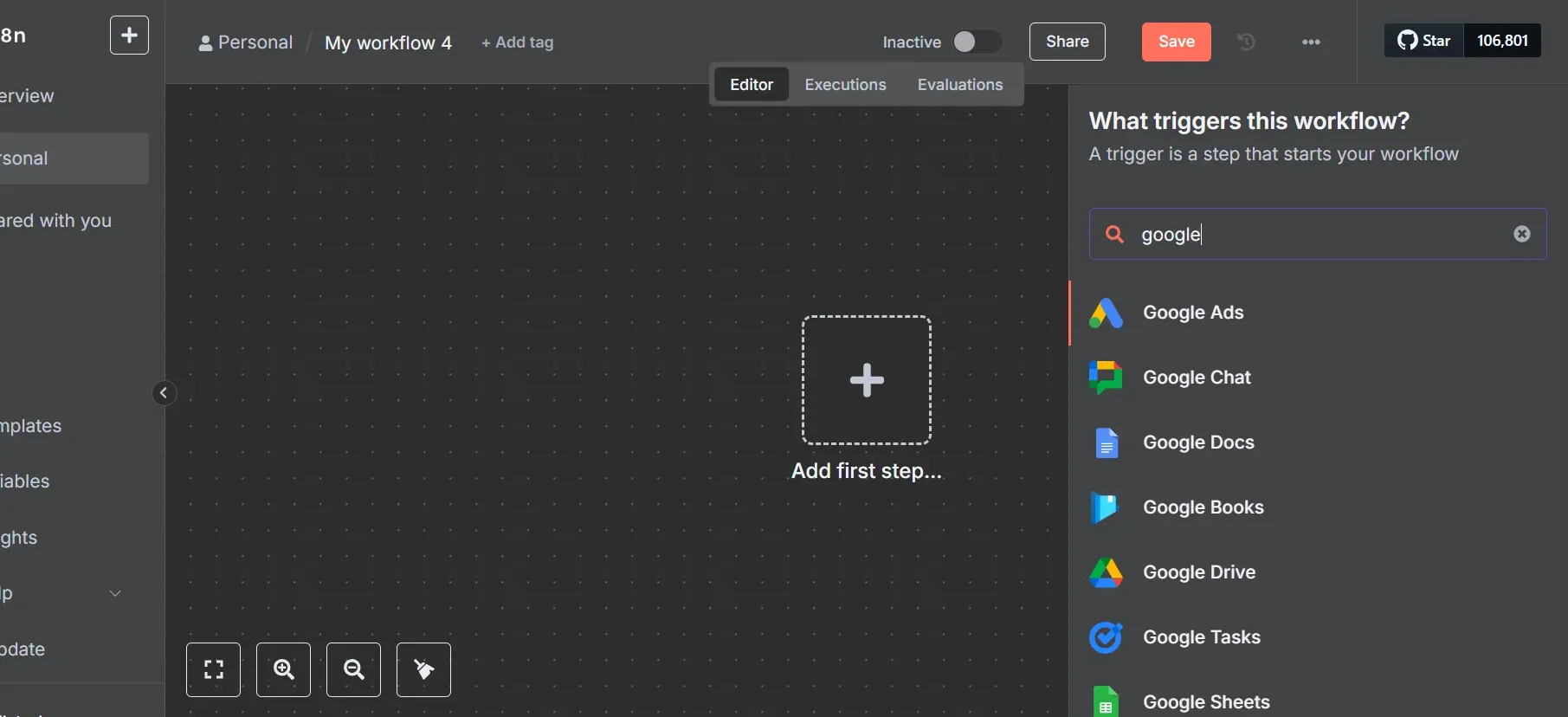
Task: Click Add first step placeholder
Action: pyautogui.click(x=866, y=380)
